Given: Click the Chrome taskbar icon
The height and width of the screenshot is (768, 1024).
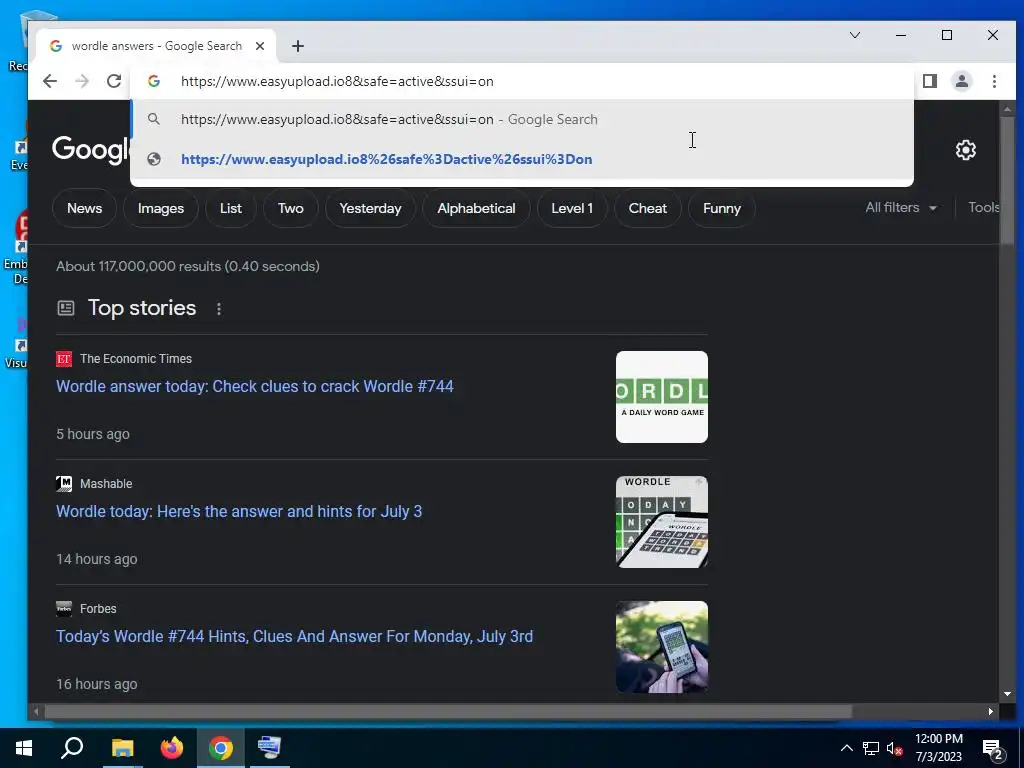Looking at the screenshot, I should [221, 748].
